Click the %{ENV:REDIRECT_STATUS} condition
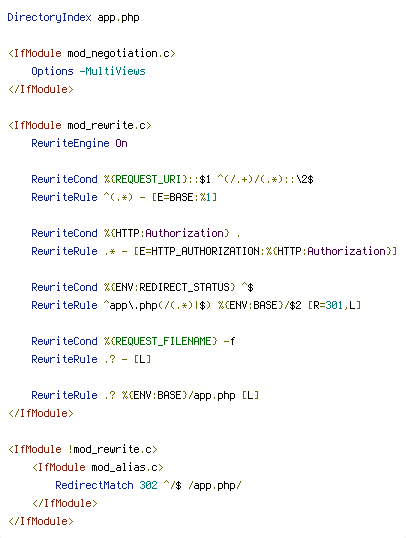 [170, 287]
